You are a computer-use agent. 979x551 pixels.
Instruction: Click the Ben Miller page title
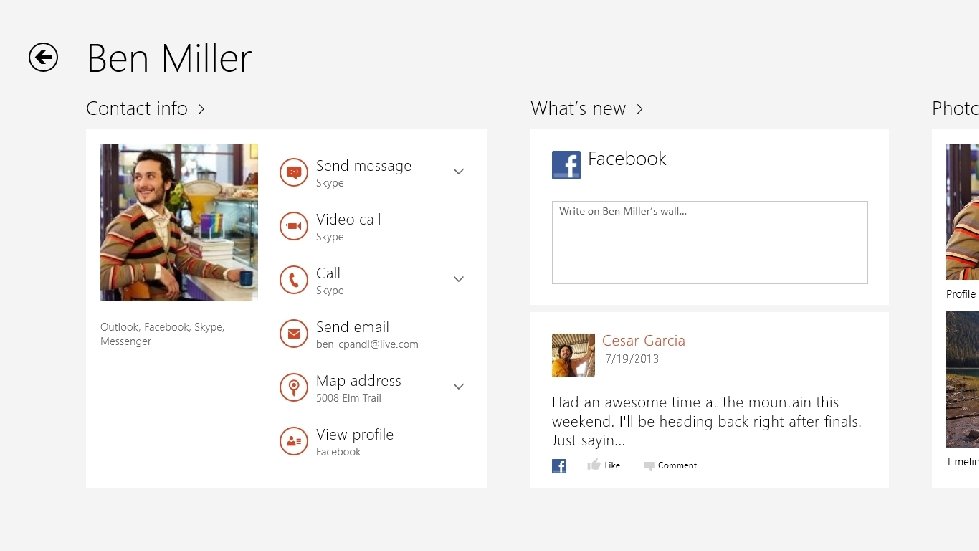pyautogui.click(x=170, y=59)
